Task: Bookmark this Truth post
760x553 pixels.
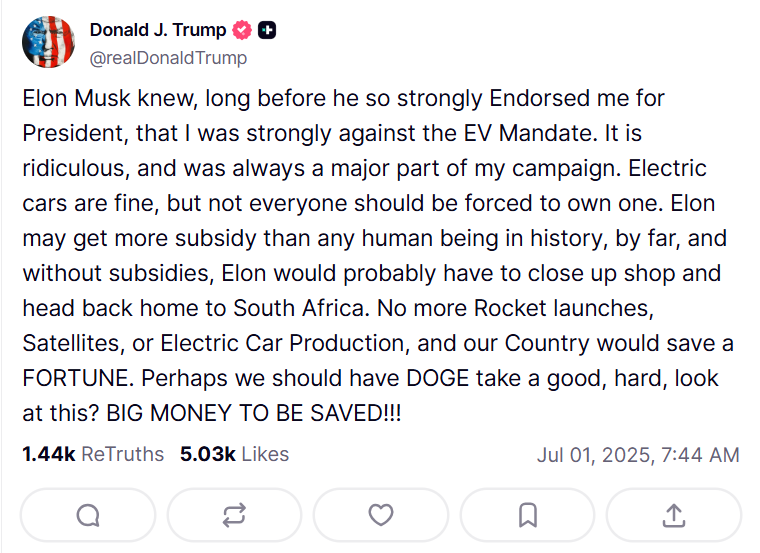Action: pyautogui.click(x=528, y=515)
